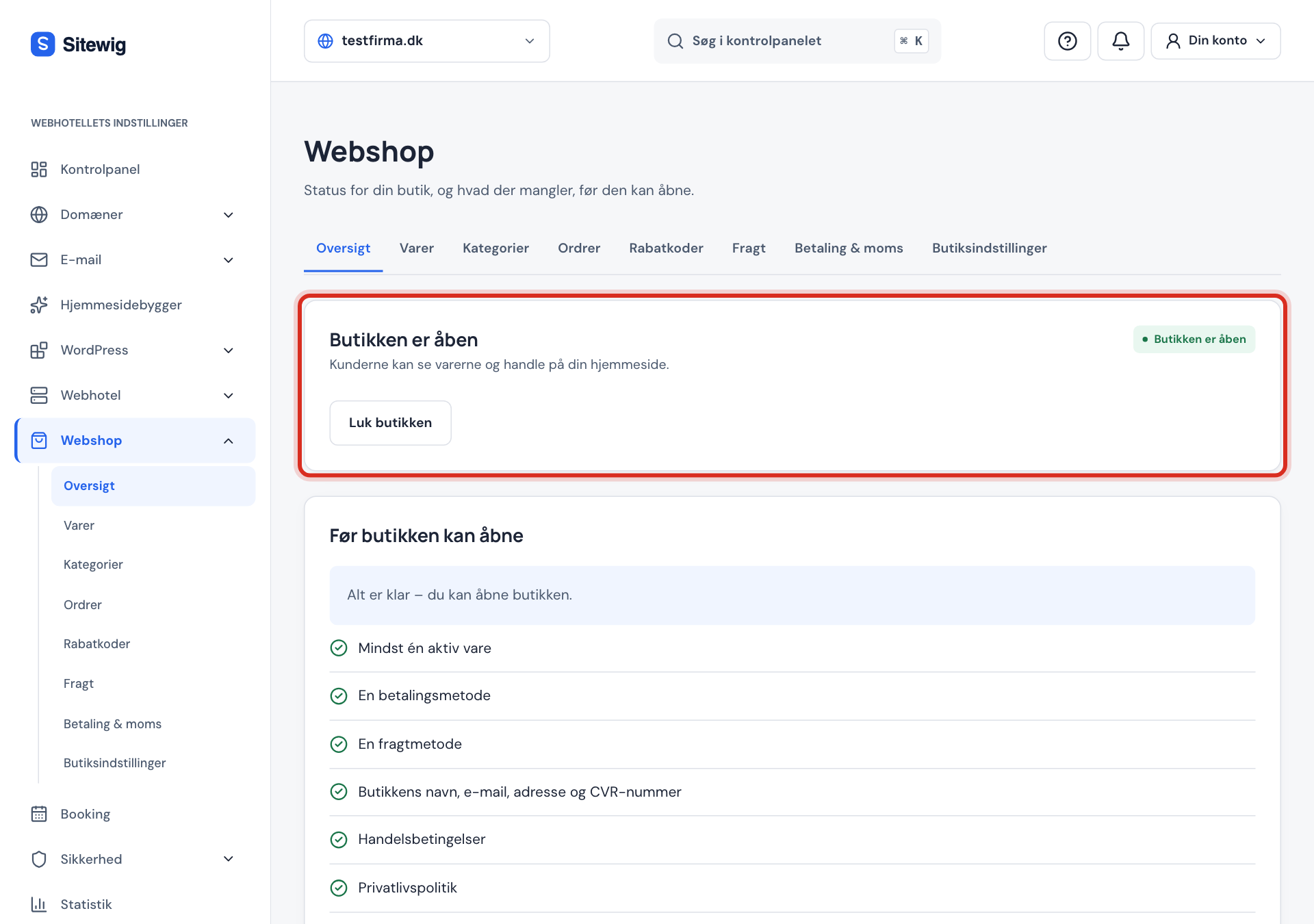Screen dimensions: 1314x924
Task: Go to the Fragt tab
Action: pyautogui.click(x=749, y=248)
